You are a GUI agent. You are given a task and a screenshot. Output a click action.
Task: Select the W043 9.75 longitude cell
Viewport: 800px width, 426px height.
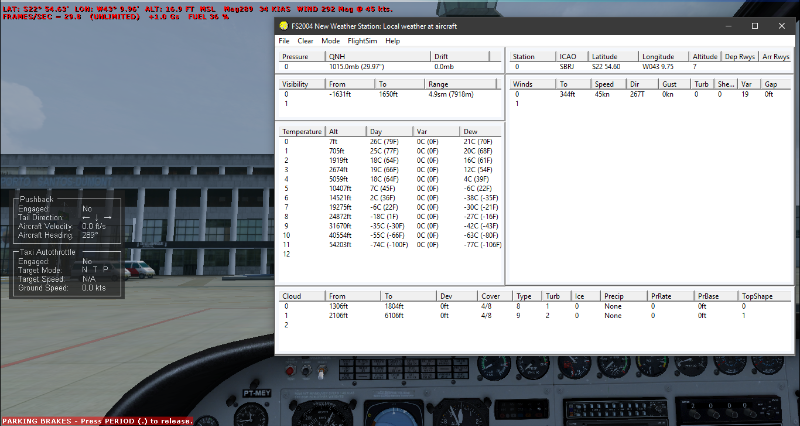coord(658,66)
